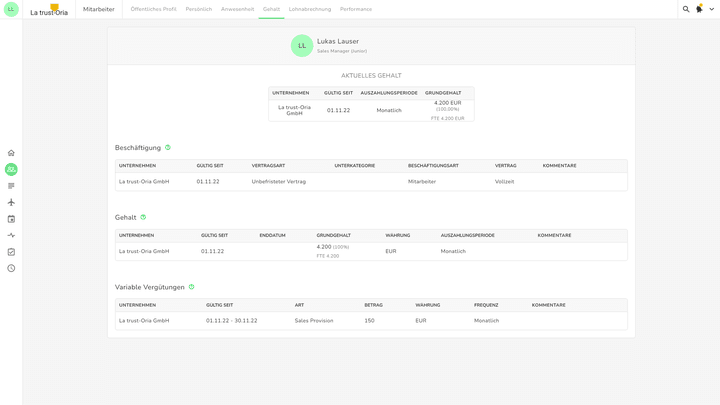Click the Variable Vergütungen heading
This screenshot has width=720, height=405.
(150, 287)
